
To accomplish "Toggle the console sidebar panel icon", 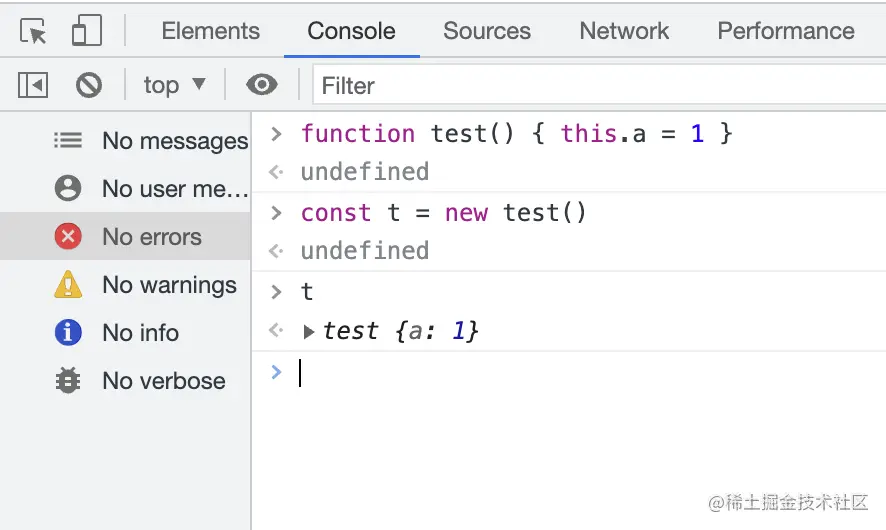I will coord(33,86).
